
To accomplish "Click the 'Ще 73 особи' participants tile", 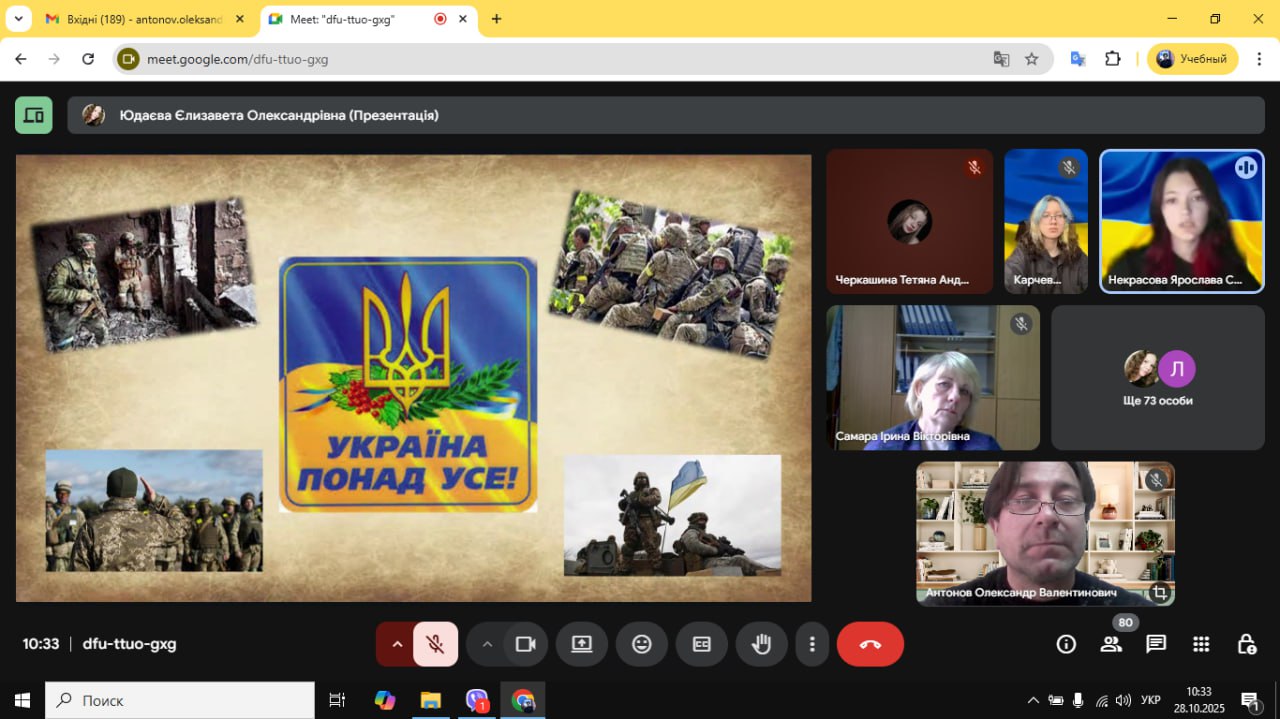I will pyautogui.click(x=1157, y=378).
